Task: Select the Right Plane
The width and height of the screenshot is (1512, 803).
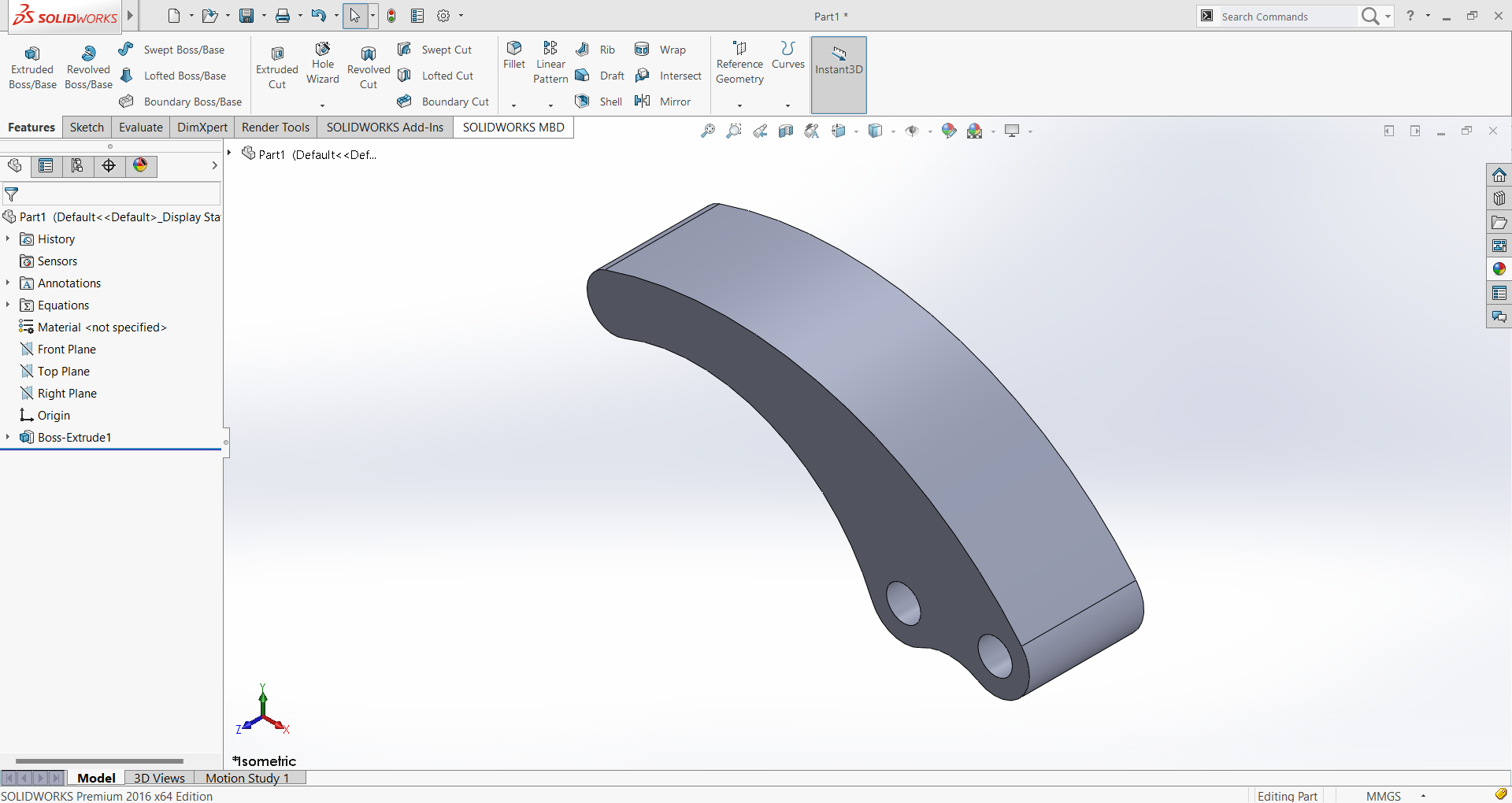Action: pyautogui.click(x=58, y=393)
